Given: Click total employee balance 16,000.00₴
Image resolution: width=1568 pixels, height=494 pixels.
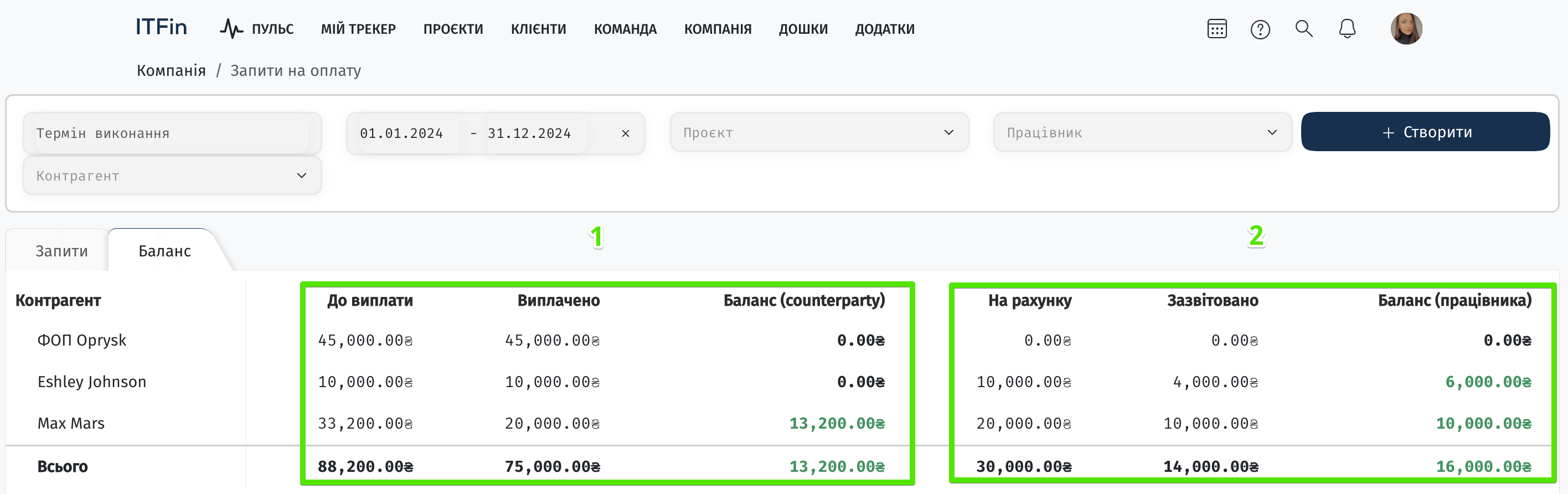Looking at the screenshot, I should point(1484,467).
